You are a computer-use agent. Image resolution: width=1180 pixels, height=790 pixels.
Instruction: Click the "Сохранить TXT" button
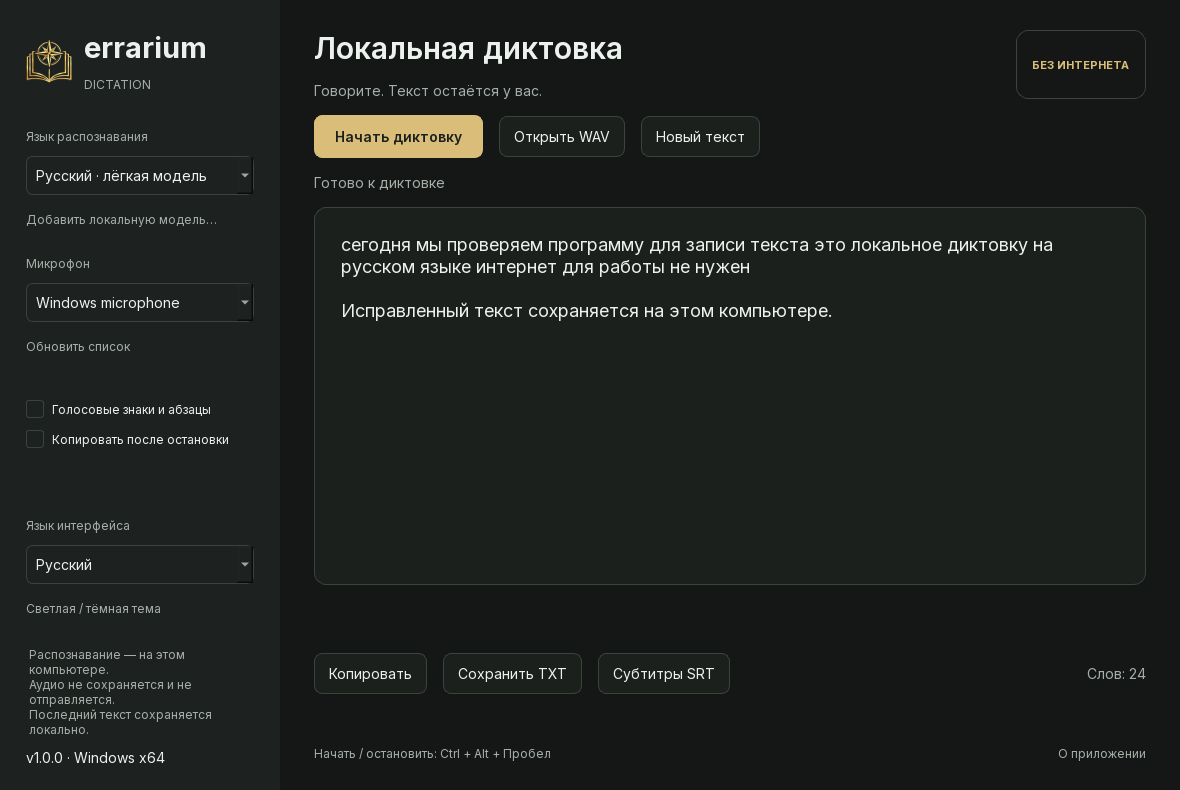(512, 673)
